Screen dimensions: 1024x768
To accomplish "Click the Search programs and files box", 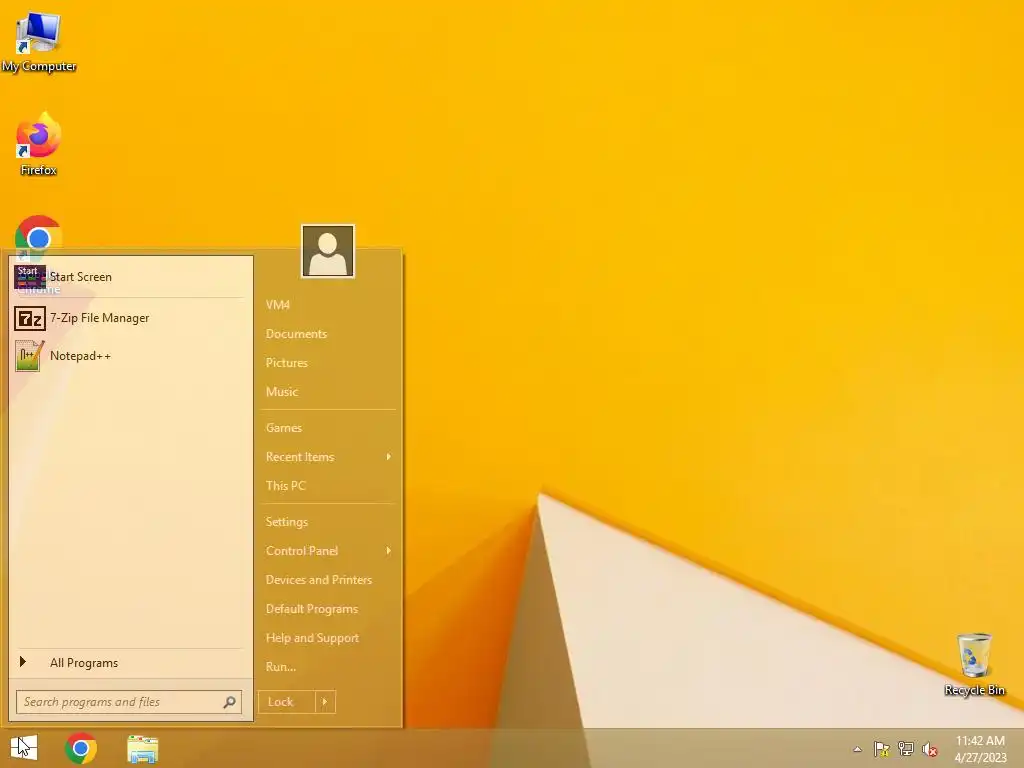I will [129, 702].
